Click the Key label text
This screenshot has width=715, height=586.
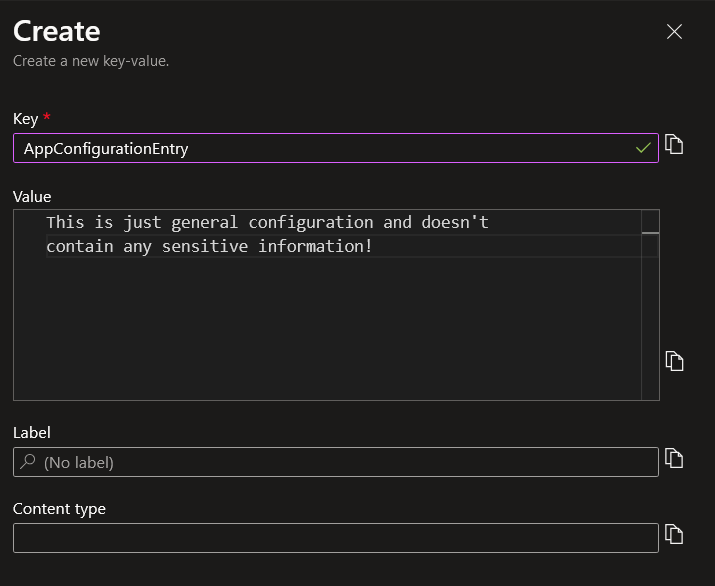(26, 119)
